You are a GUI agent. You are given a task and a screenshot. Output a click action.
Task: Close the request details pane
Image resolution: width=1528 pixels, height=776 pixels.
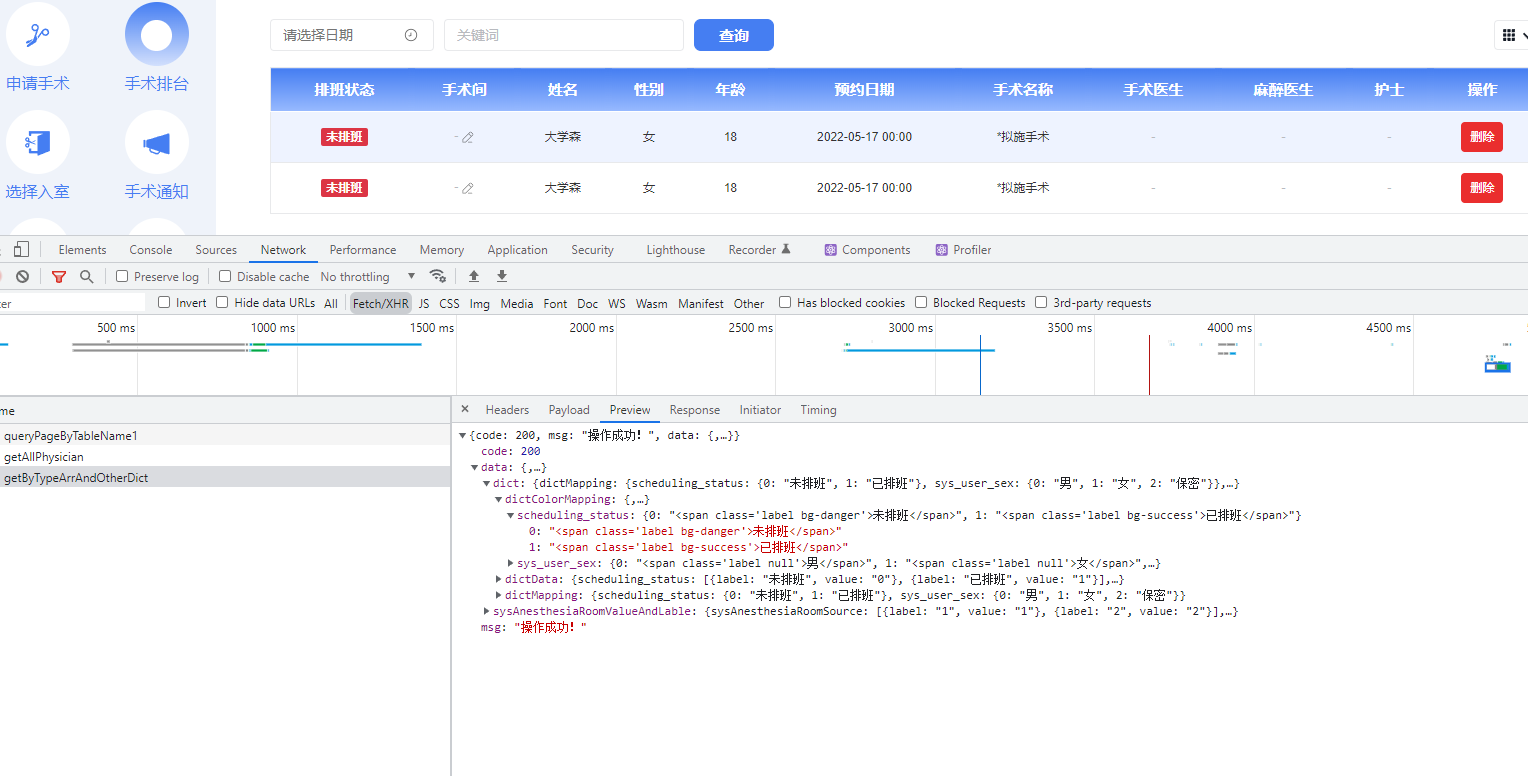click(465, 409)
